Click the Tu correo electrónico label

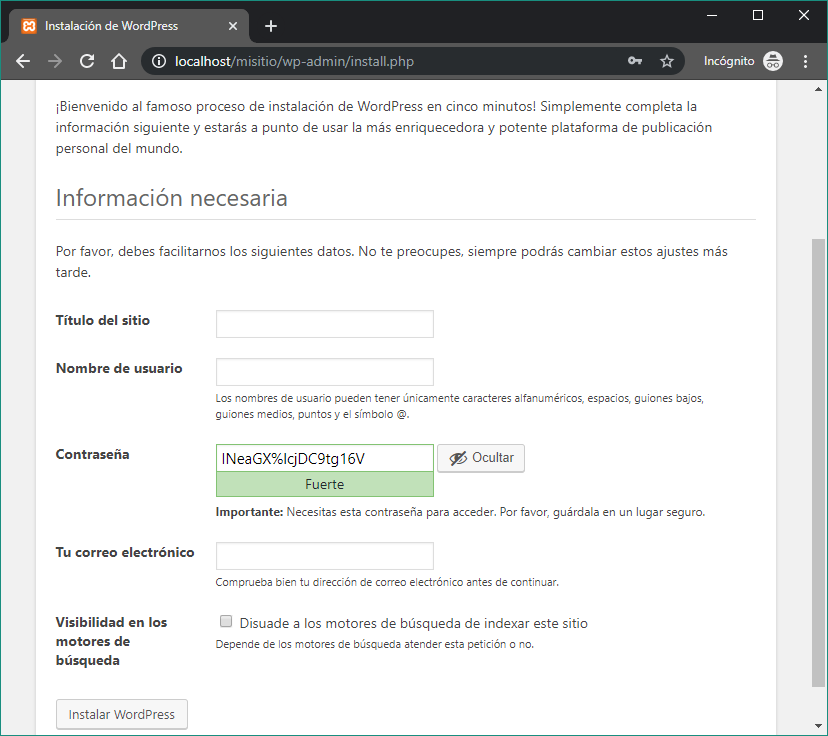(x=125, y=552)
